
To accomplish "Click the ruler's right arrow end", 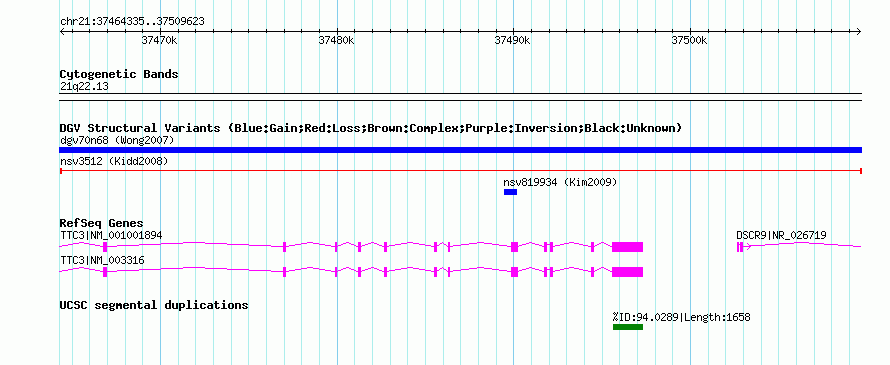I will click(x=858, y=31).
